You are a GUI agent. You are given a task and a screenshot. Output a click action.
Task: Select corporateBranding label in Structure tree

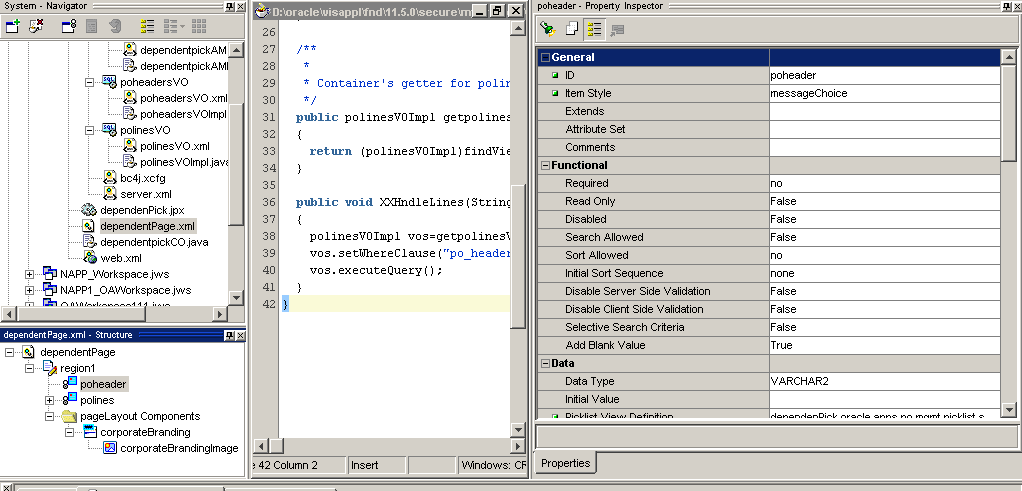click(145, 432)
